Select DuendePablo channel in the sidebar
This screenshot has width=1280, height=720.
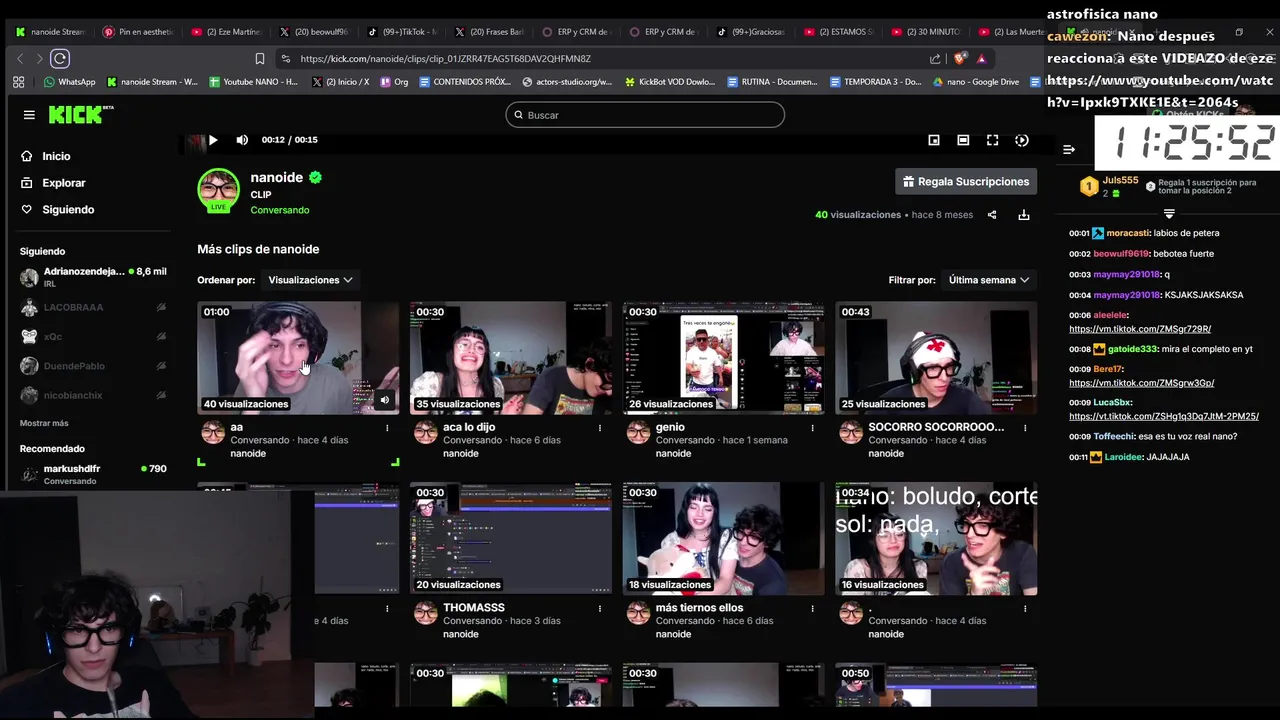[x=93, y=366]
